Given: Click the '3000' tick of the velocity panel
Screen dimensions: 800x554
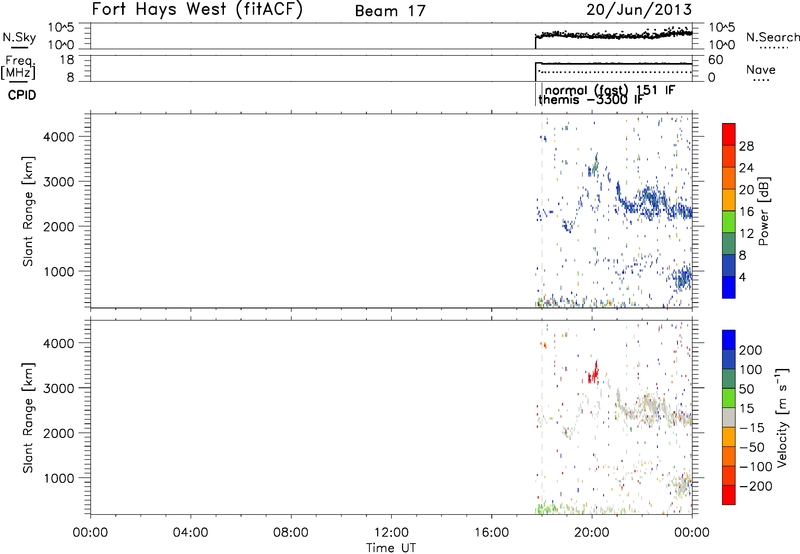Looking at the screenshot, I should (59, 388).
